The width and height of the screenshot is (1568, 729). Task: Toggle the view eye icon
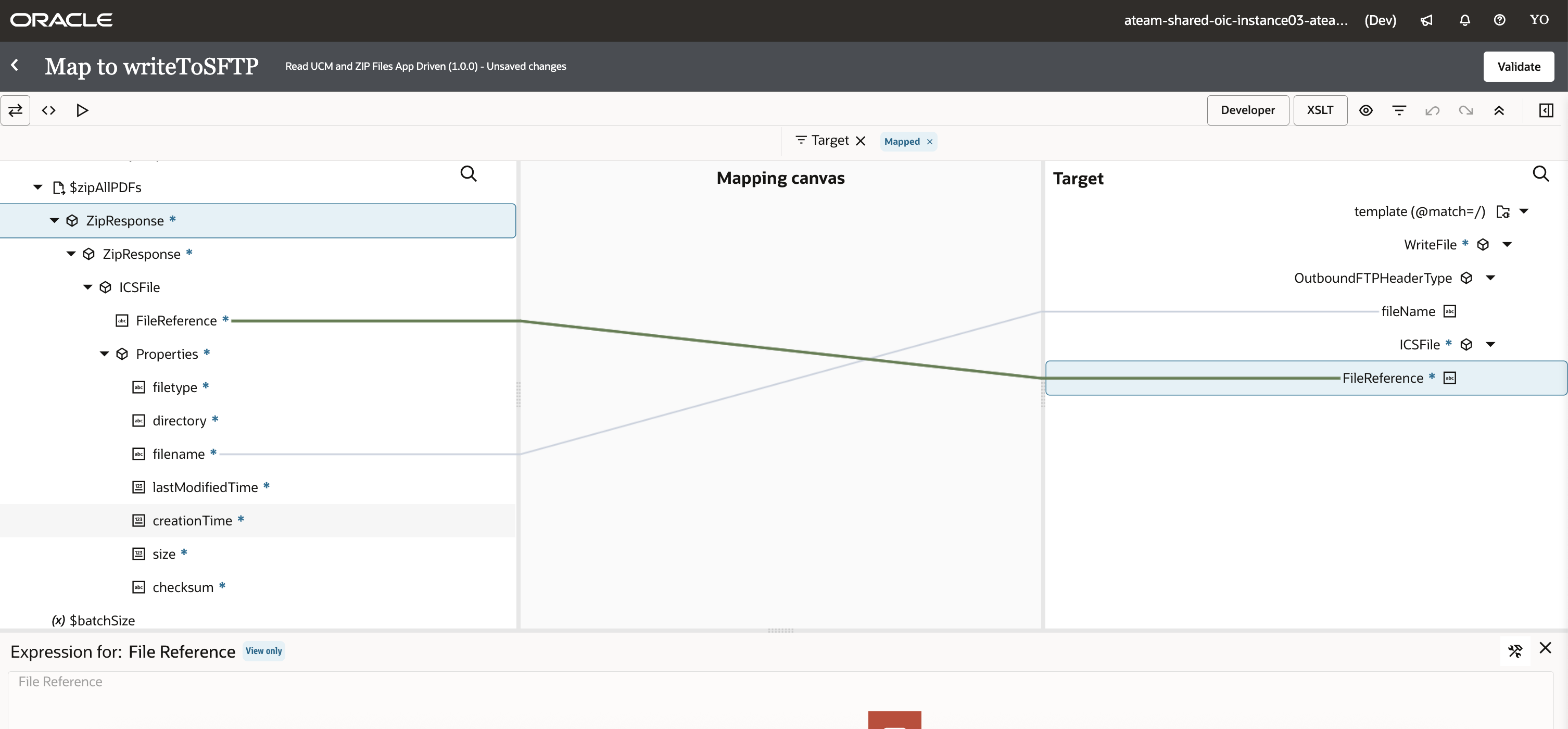tap(1365, 110)
